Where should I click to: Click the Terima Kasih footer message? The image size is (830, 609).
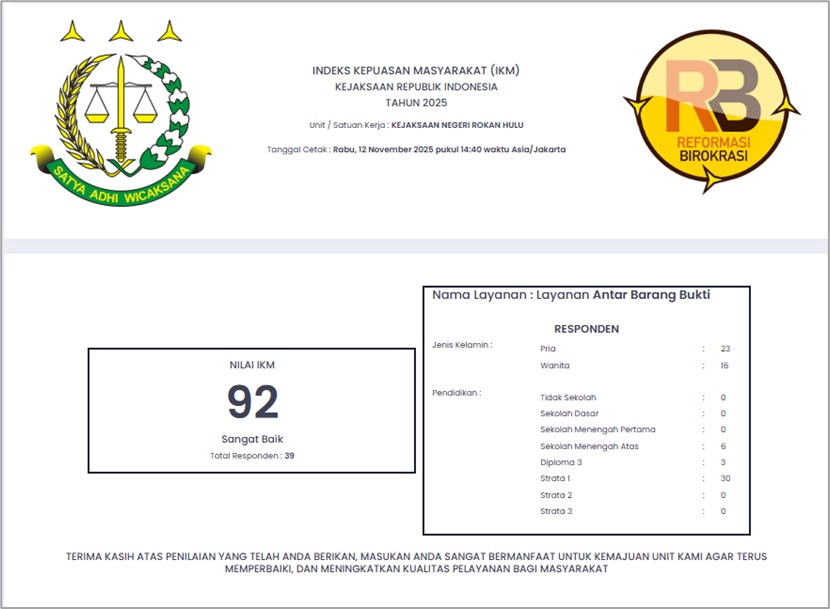[415, 562]
